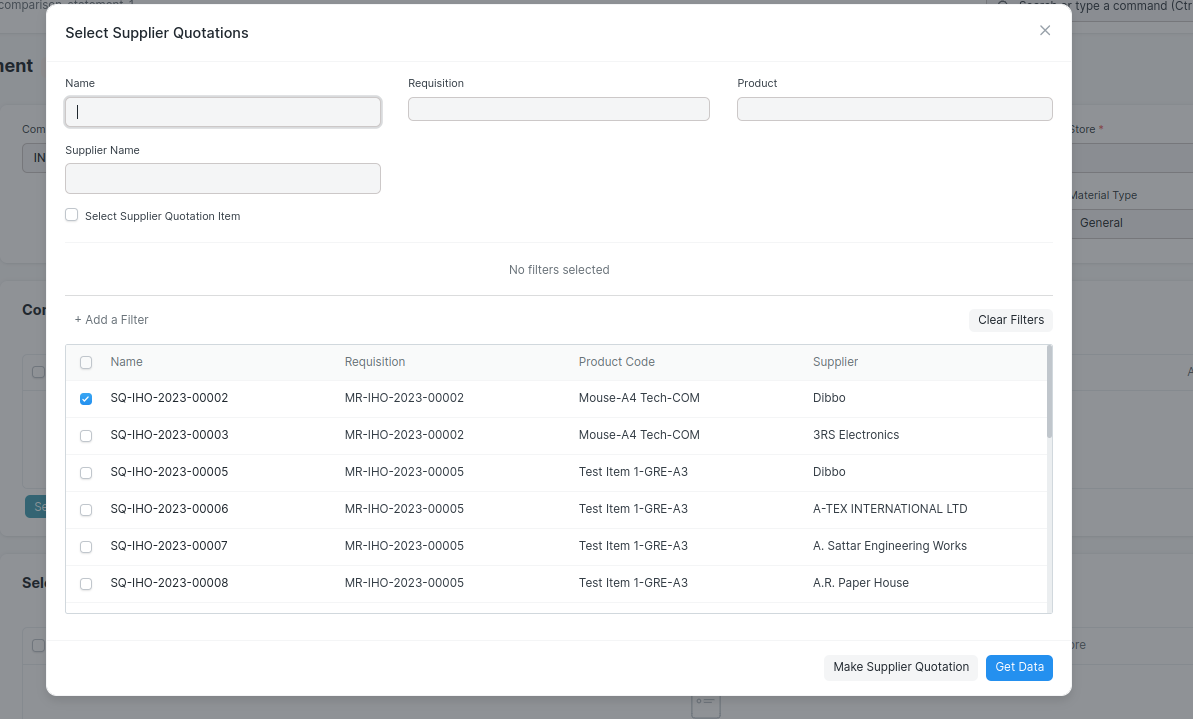Click the Requisition filter field
The width and height of the screenshot is (1193, 719).
(558, 109)
